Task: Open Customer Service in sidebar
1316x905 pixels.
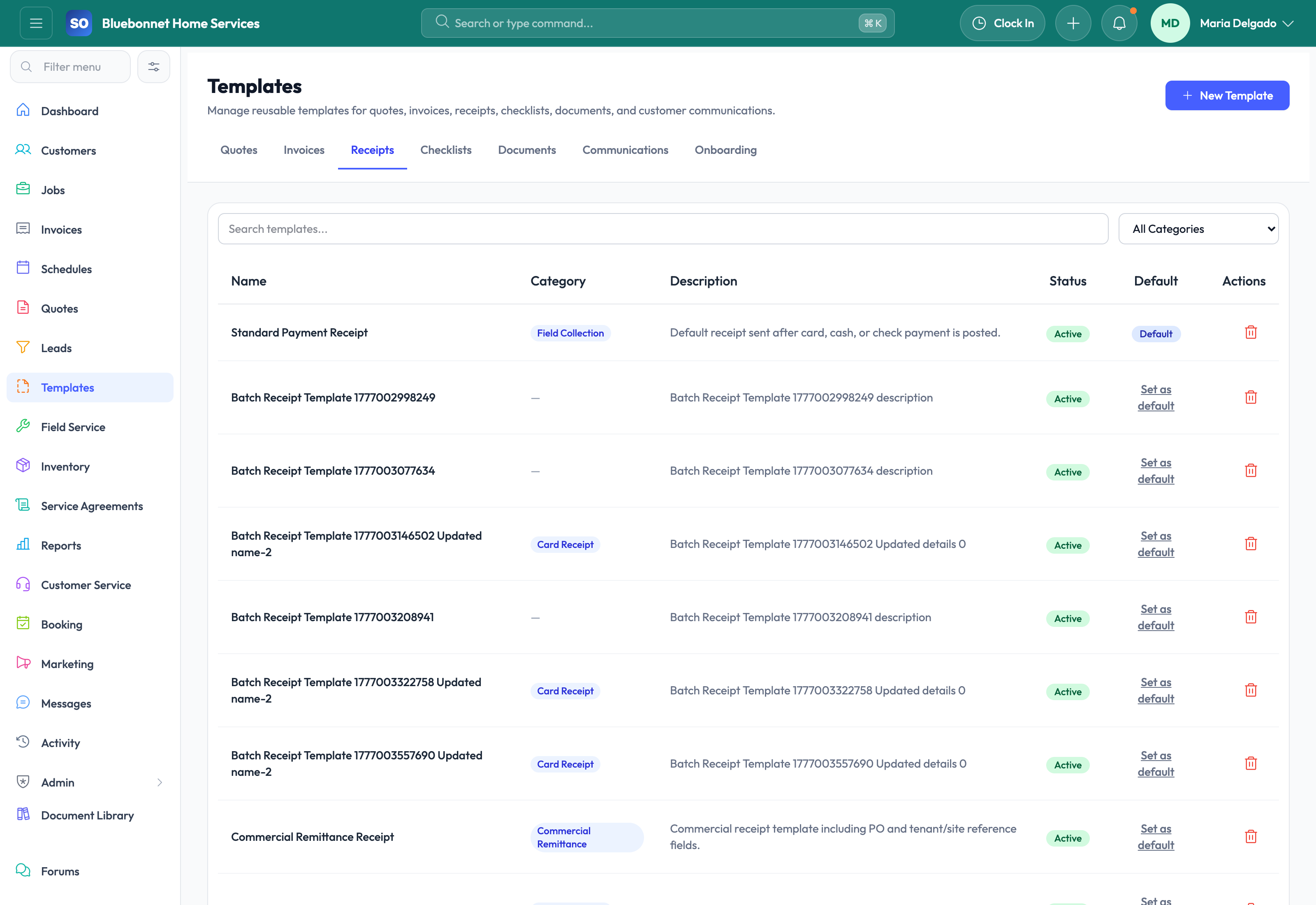Action: click(90, 585)
